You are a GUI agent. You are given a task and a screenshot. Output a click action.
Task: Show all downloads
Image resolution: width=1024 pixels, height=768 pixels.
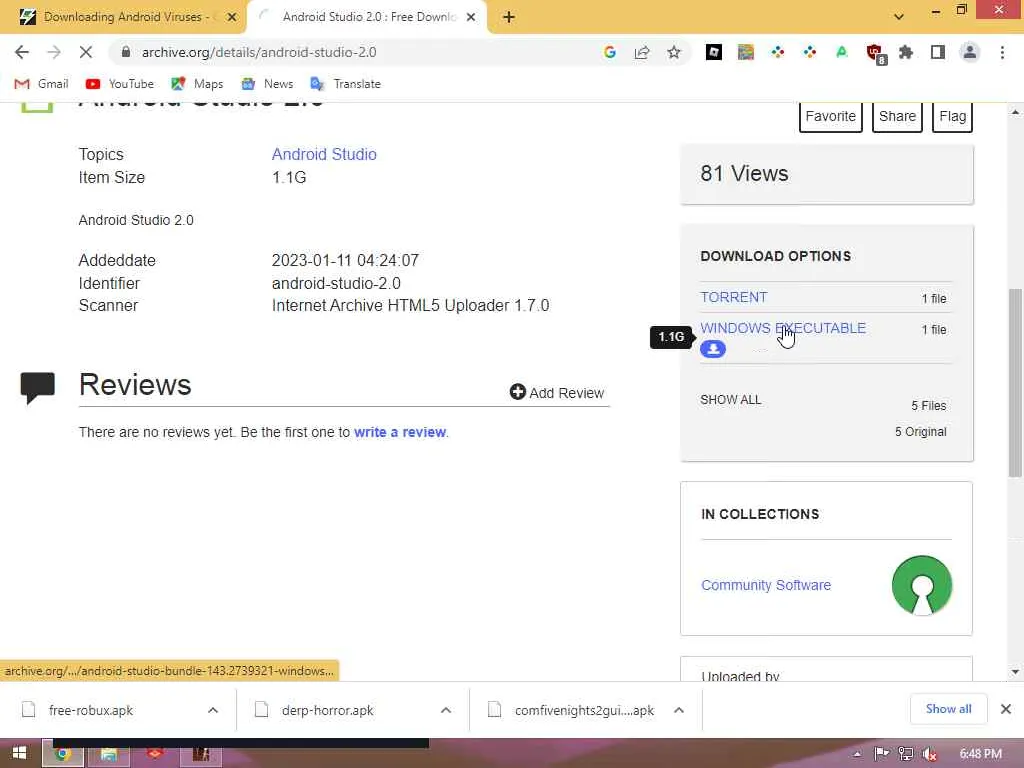[x=948, y=709]
